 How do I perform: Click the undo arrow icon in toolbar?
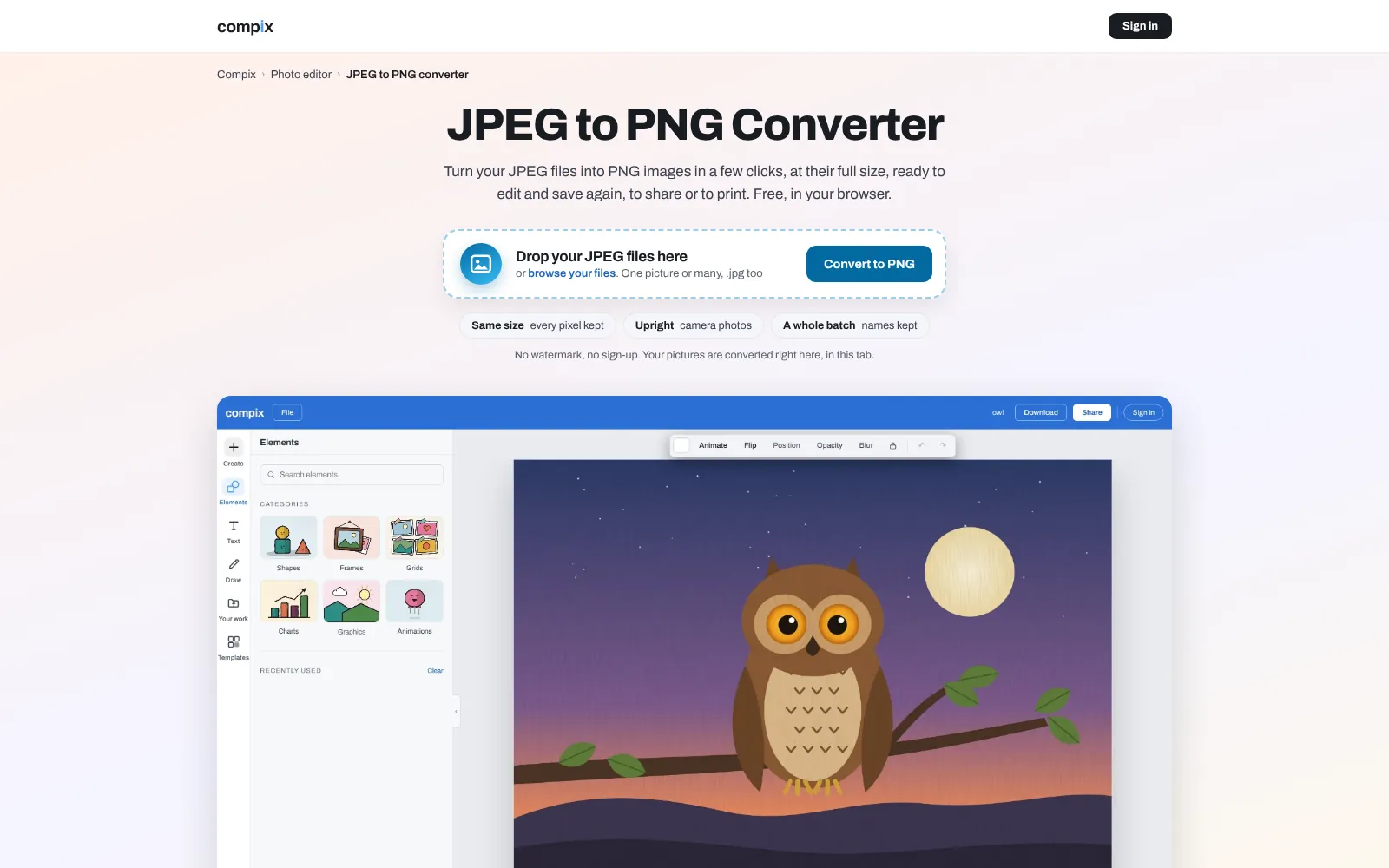[922, 445]
